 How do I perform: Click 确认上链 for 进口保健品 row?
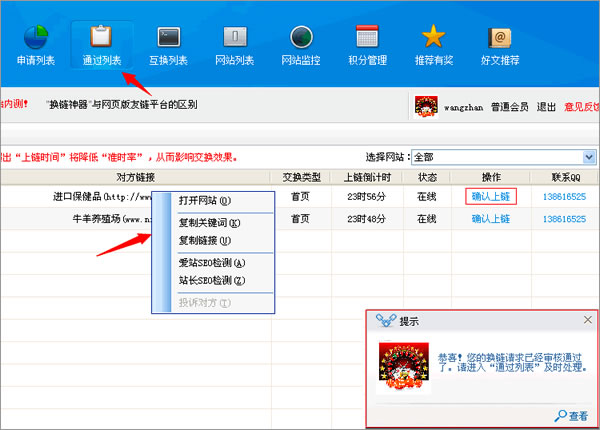(x=491, y=196)
